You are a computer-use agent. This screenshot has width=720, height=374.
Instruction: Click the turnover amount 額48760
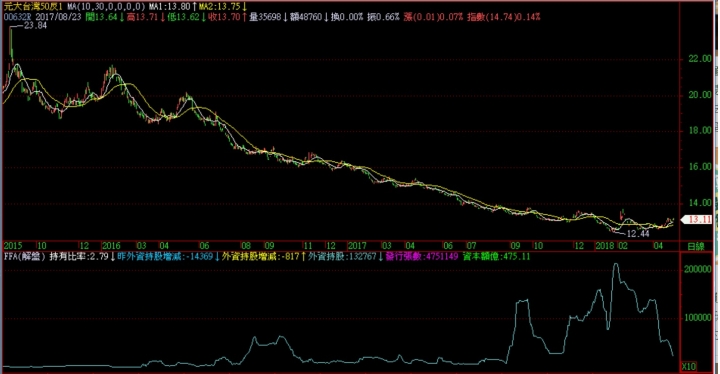309,17
